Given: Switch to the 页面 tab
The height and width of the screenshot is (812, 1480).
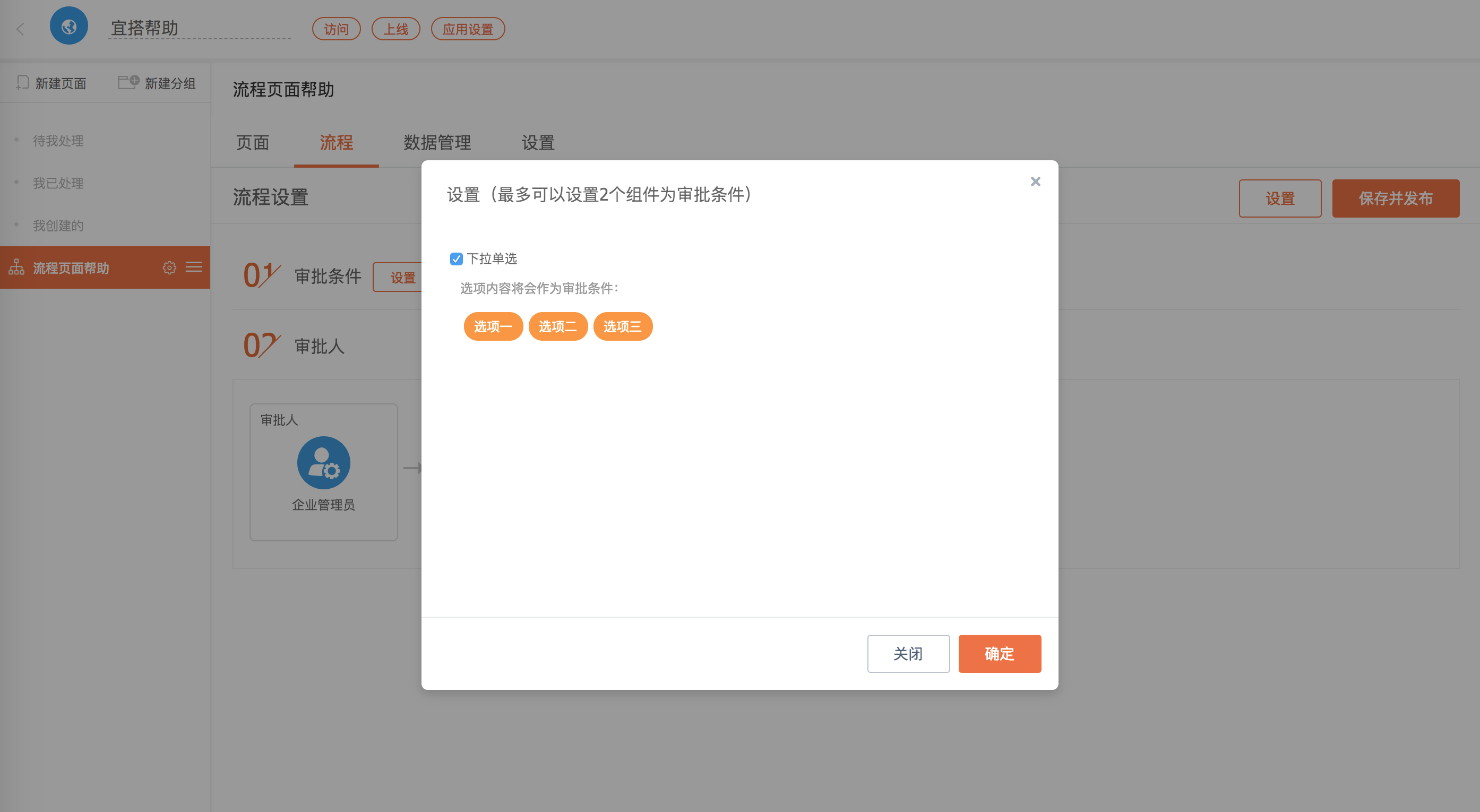Looking at the screenshot, I should pos(253,142).
